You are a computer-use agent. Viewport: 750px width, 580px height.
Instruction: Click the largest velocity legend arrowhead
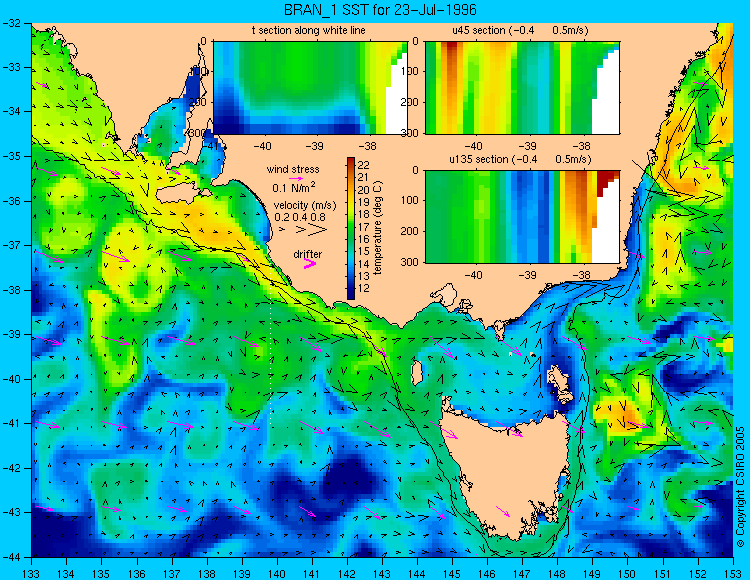[318, 230]
